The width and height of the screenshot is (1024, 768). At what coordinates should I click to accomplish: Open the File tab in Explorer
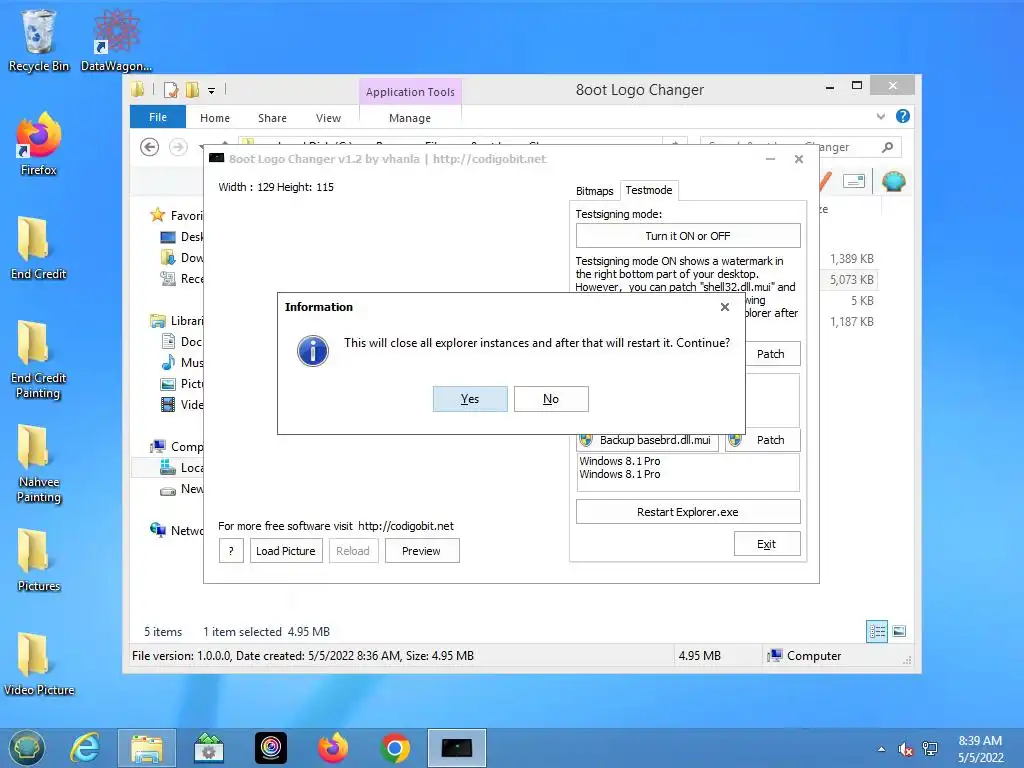(x=158, y=117)
